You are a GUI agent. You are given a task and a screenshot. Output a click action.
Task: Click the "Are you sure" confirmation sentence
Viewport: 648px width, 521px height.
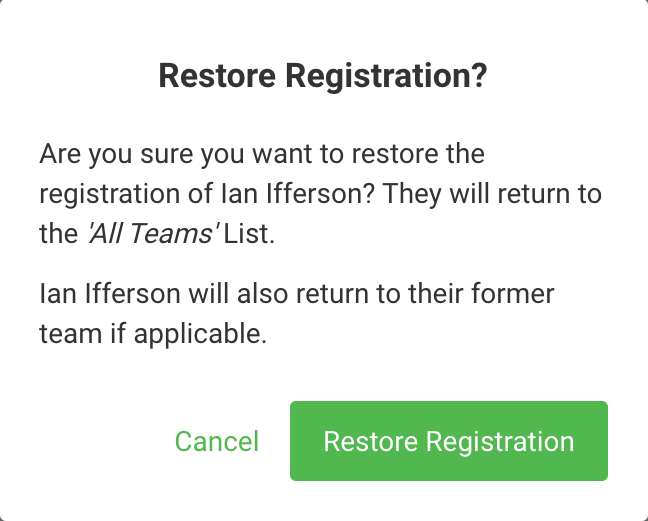(262, 155)
